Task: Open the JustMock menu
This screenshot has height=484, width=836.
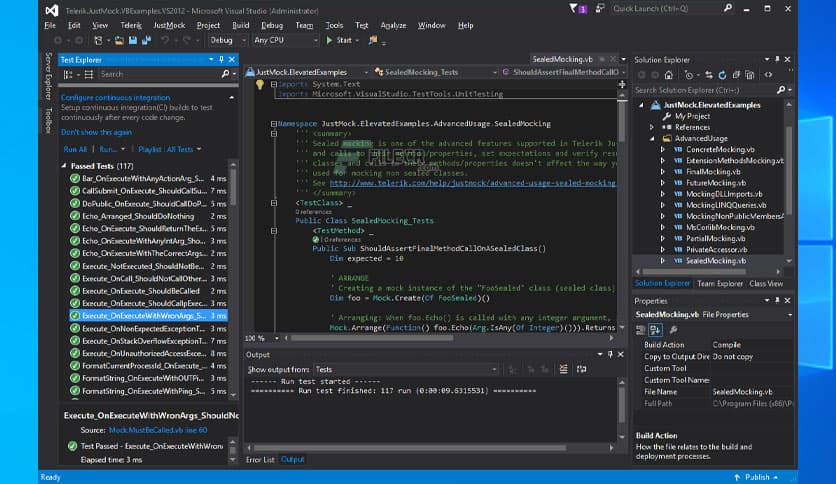Action: pyautogui.click(x=169, y=25)
